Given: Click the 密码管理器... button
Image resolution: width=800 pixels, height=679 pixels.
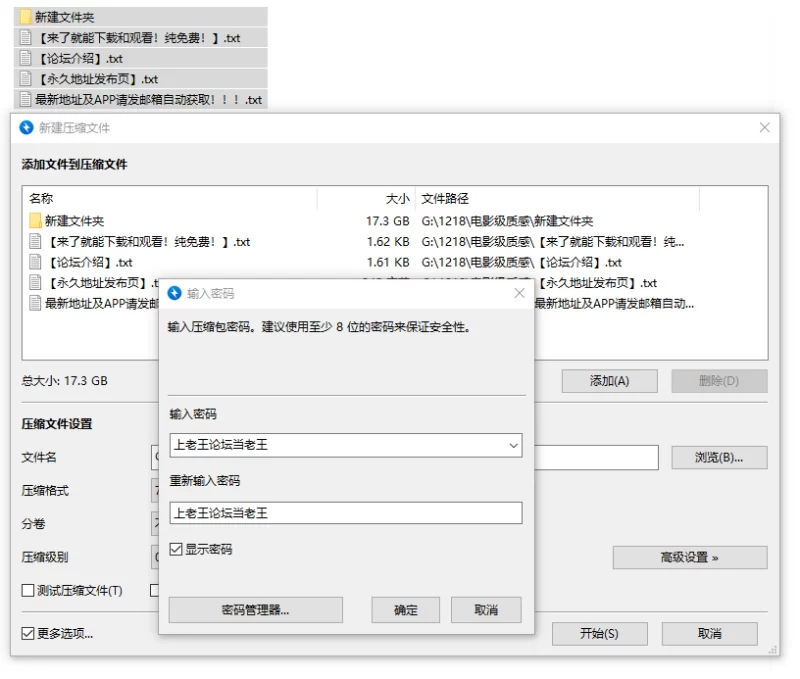Looking at the screenshot, I should [256, 610].
